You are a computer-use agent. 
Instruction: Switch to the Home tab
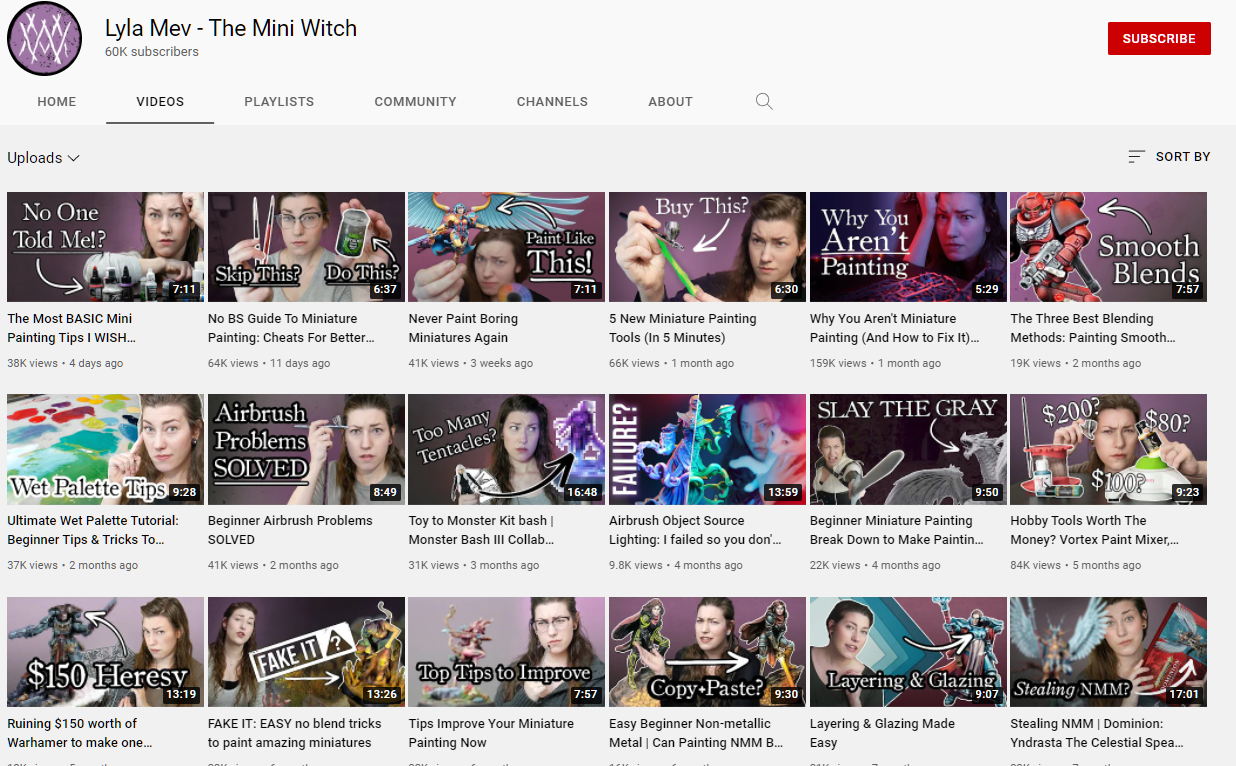coord(57,102)
